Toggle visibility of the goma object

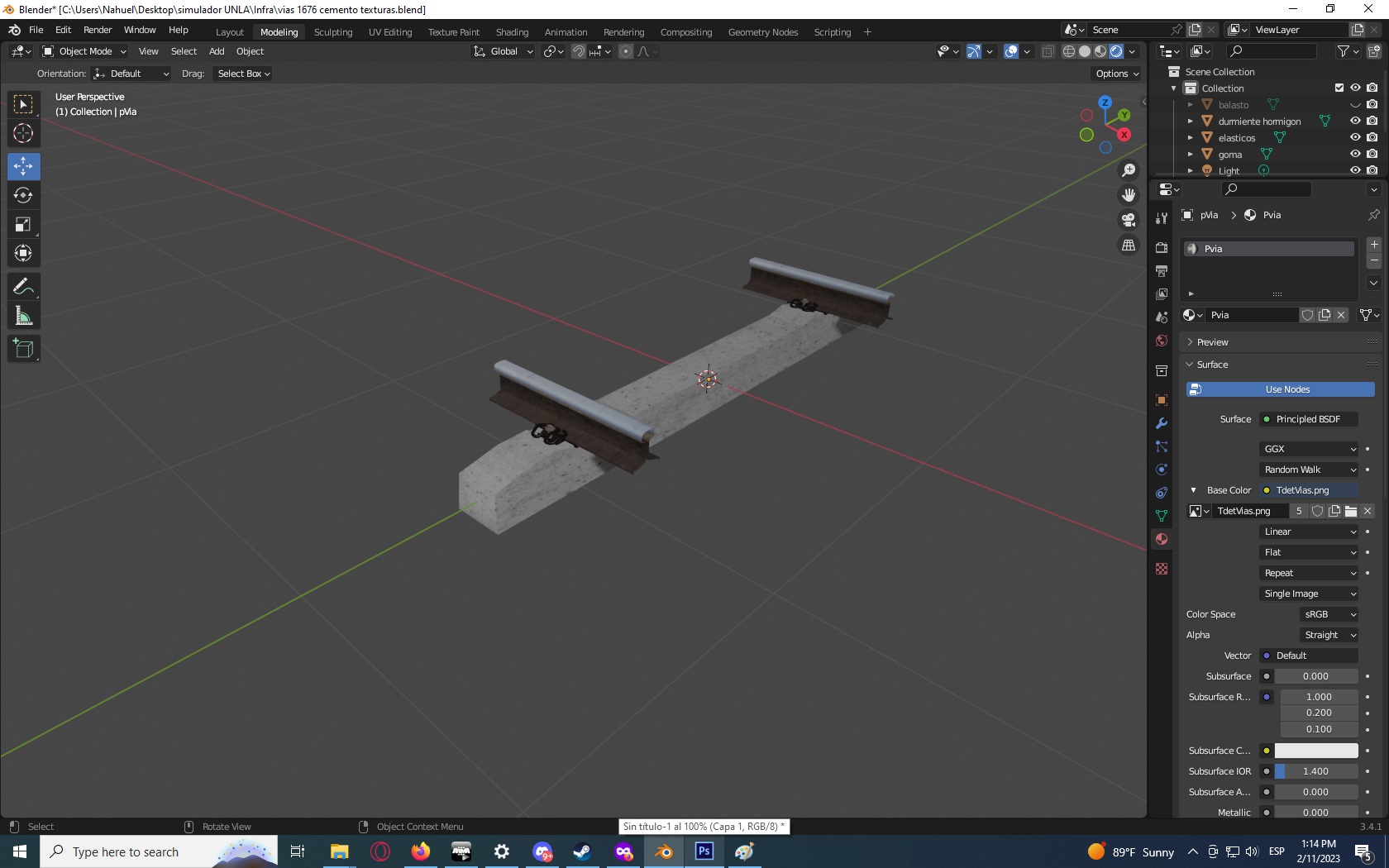[x=1355, y=154]
